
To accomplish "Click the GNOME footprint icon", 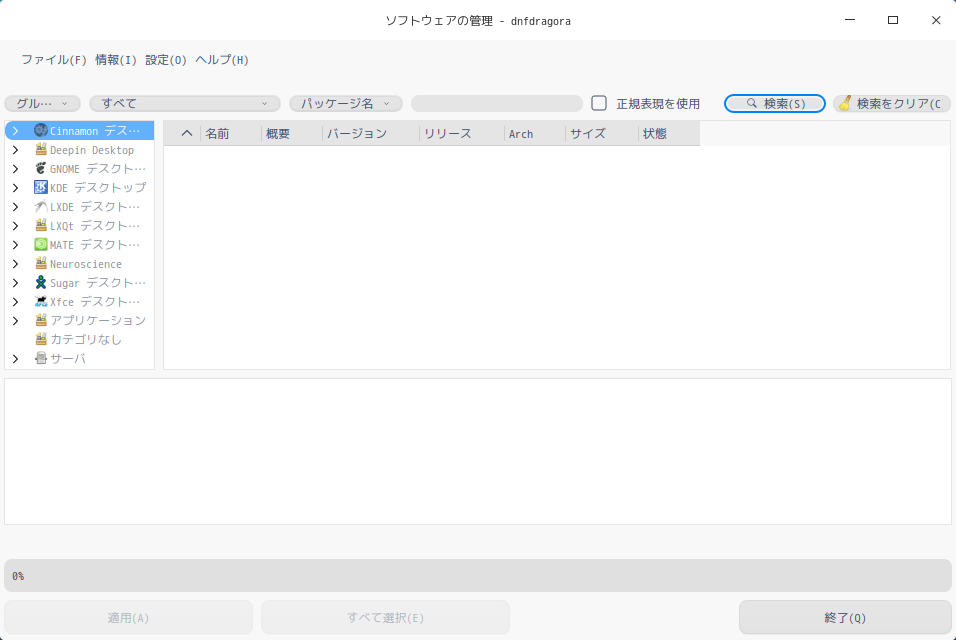I will pyautogui.click(x=41, y=168).
